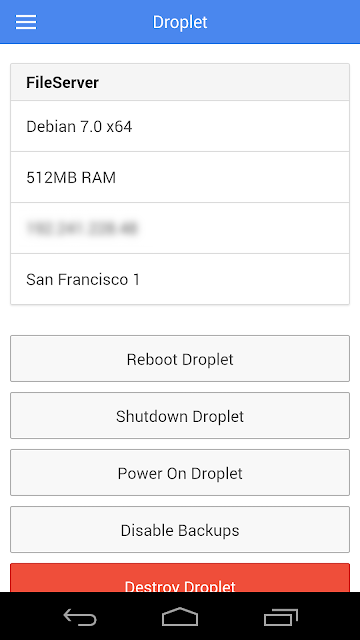Tap the San Francisco 1 region row

point(180,279)
